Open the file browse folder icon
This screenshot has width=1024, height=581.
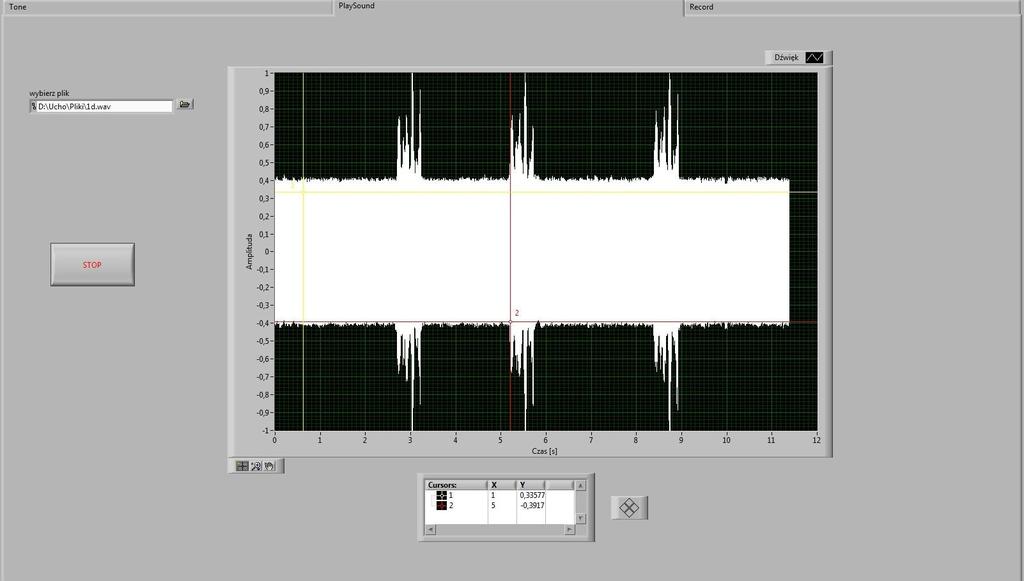(185, 104)
